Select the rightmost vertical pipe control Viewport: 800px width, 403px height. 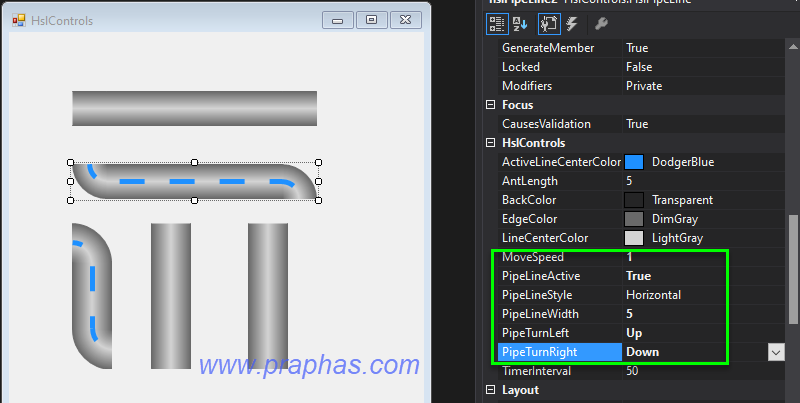coord(267,296)
